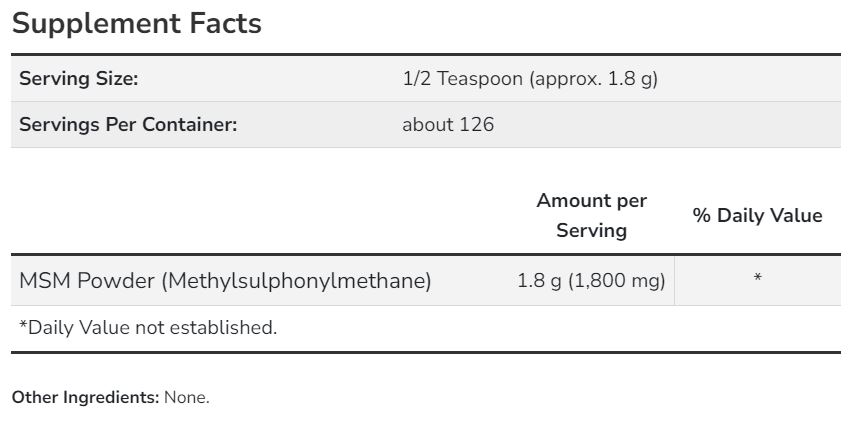
Task: Click "None." after Other Ingredients
Action: pyautogui.click(x=187, y=397)
